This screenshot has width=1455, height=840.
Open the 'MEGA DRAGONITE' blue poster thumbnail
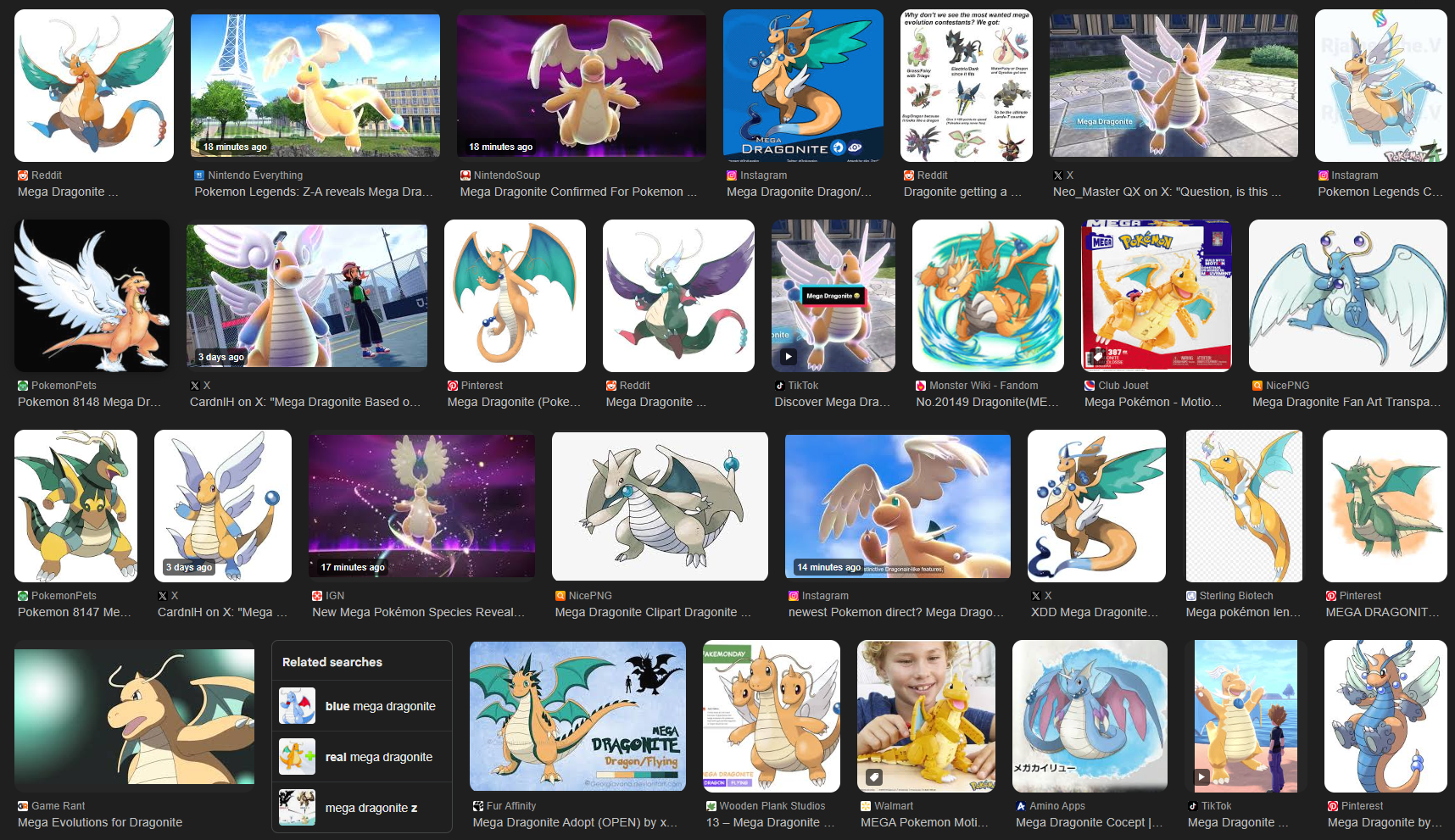[x=803, y=86]
